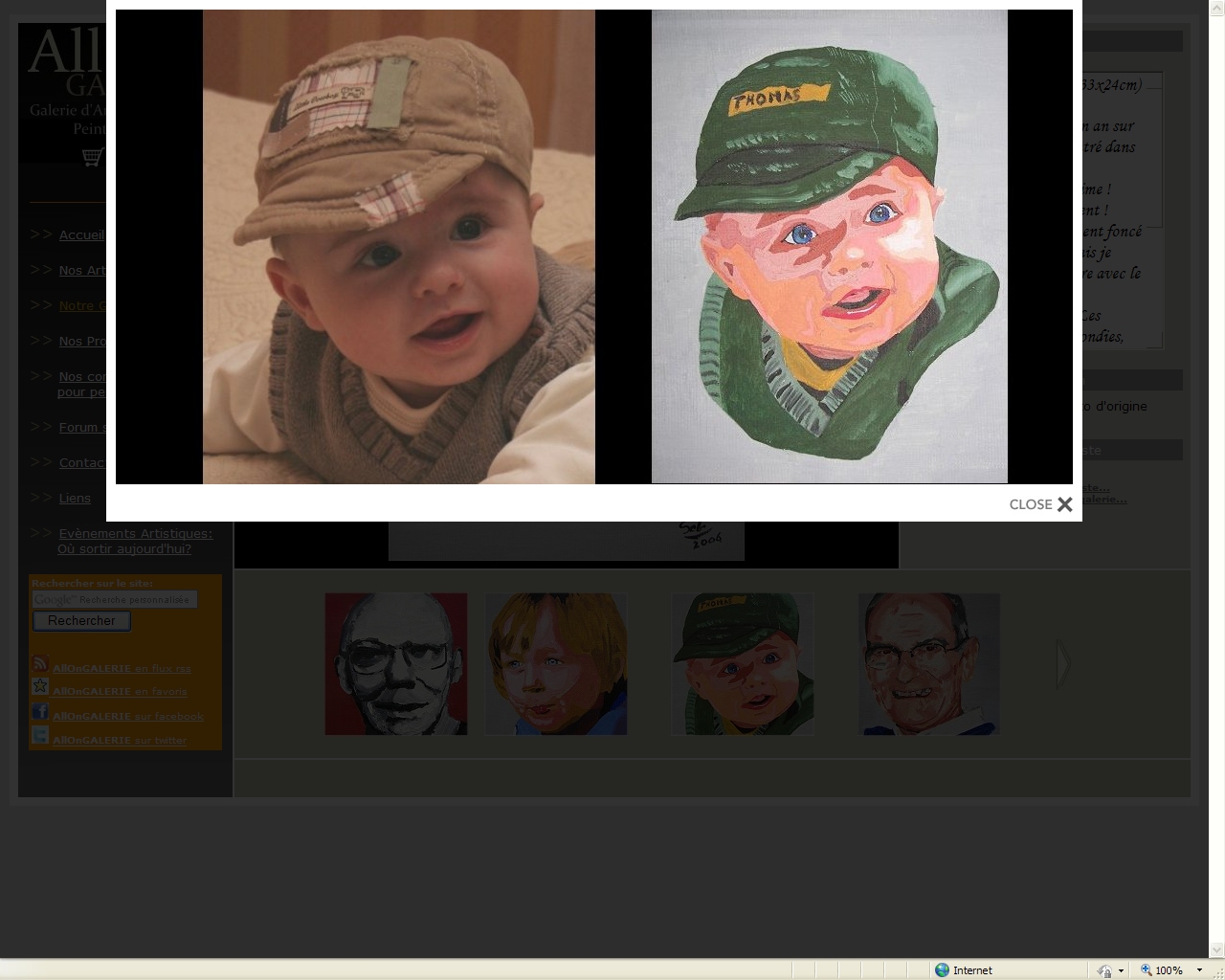Open the Liens menu item
1225x980 pixels.
tap(75, 498)
